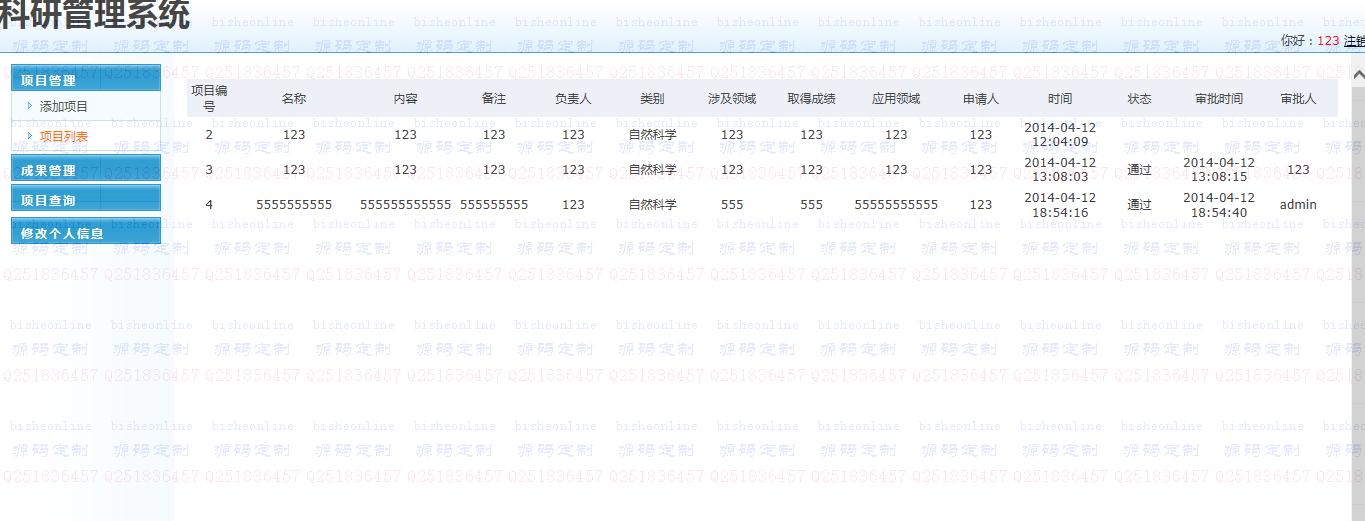Click the 涉及领域 column header
This screenshot has width=1365, height=521.
pyautogui.click(x=732, y=98)
